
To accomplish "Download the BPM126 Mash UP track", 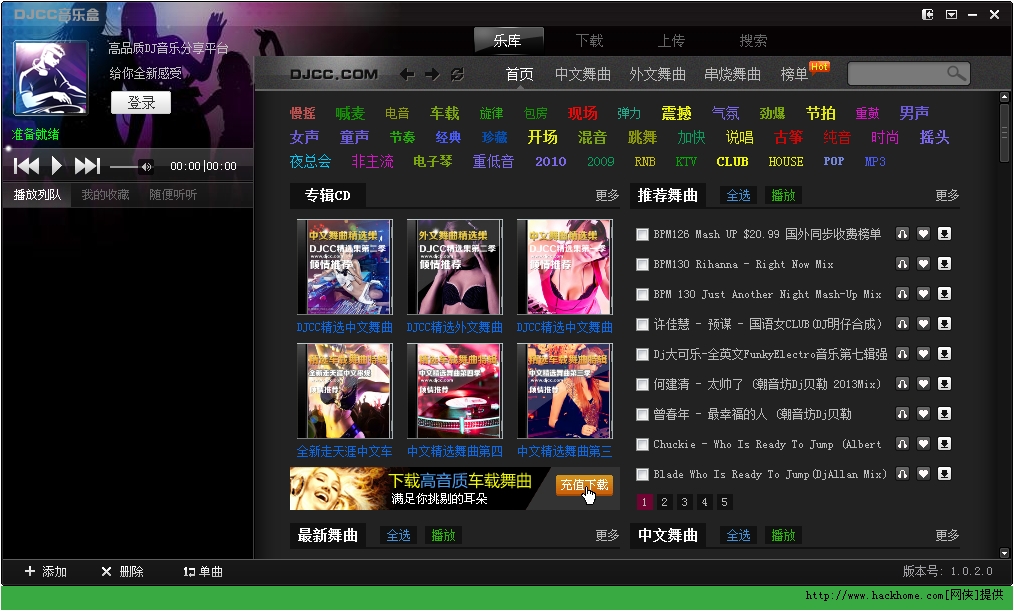I will pyautogui.click(x=944, y=234).
